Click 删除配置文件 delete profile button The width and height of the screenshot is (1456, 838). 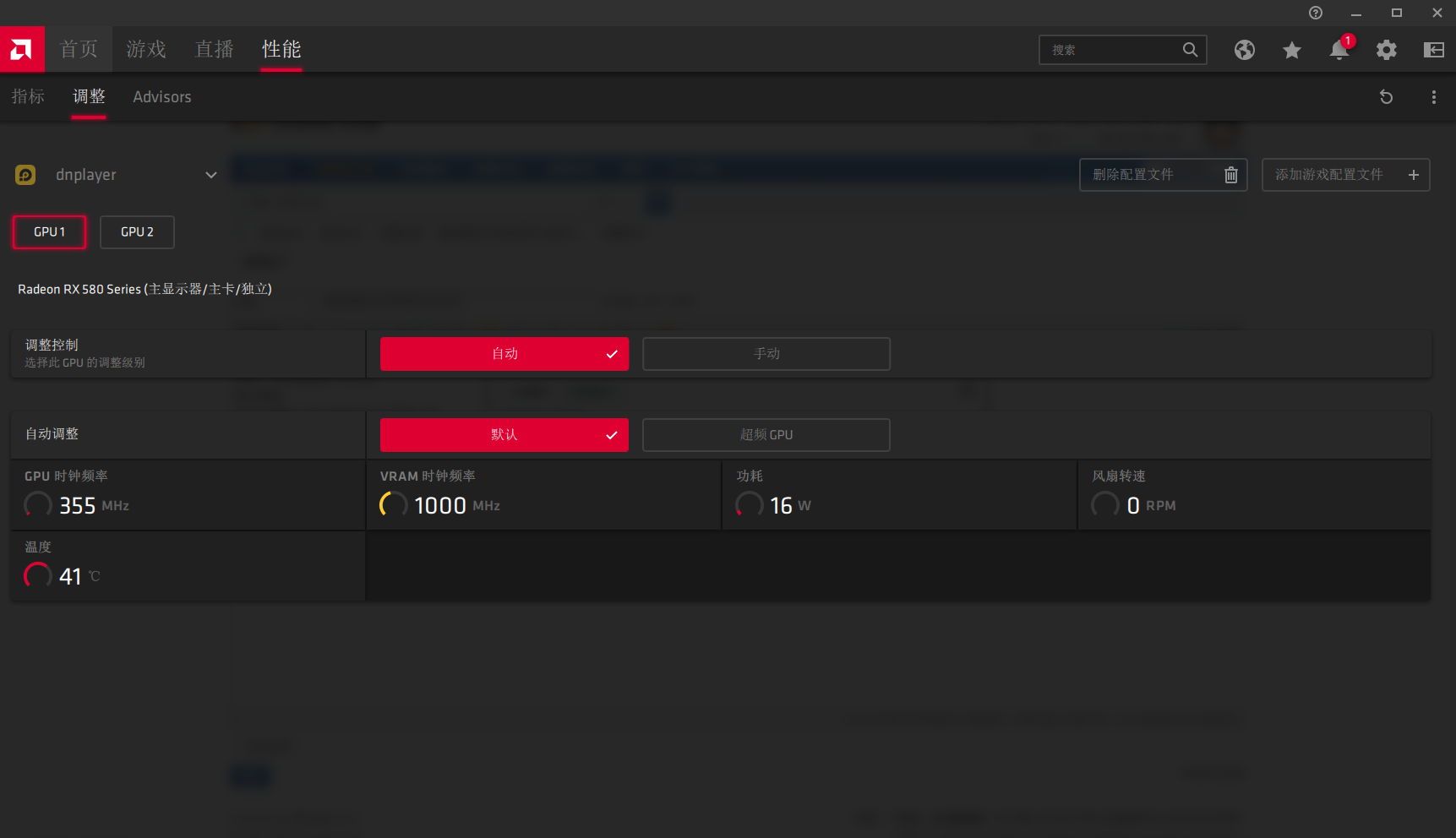pyautogui.click(x=1163, y=175)
